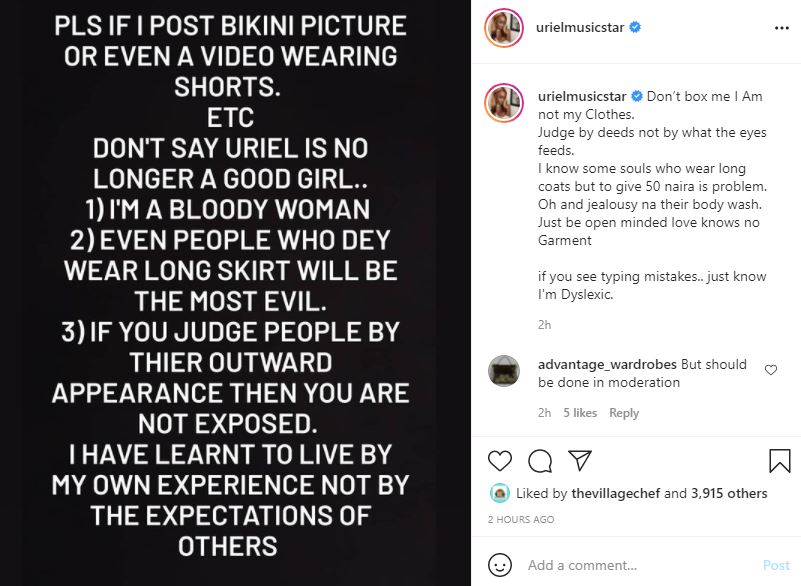Like the advantage_wardrobes comment

pos(770,370)
